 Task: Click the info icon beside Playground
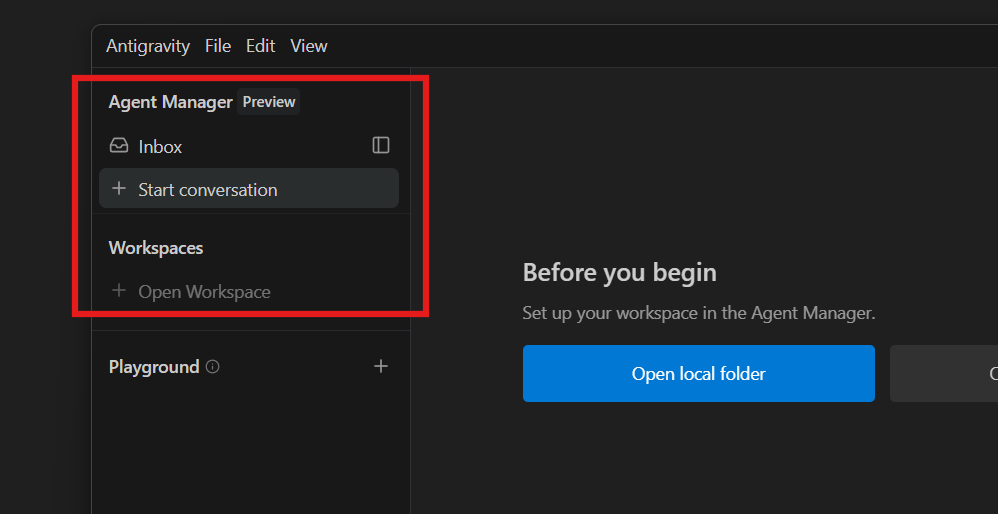point(212,367)
